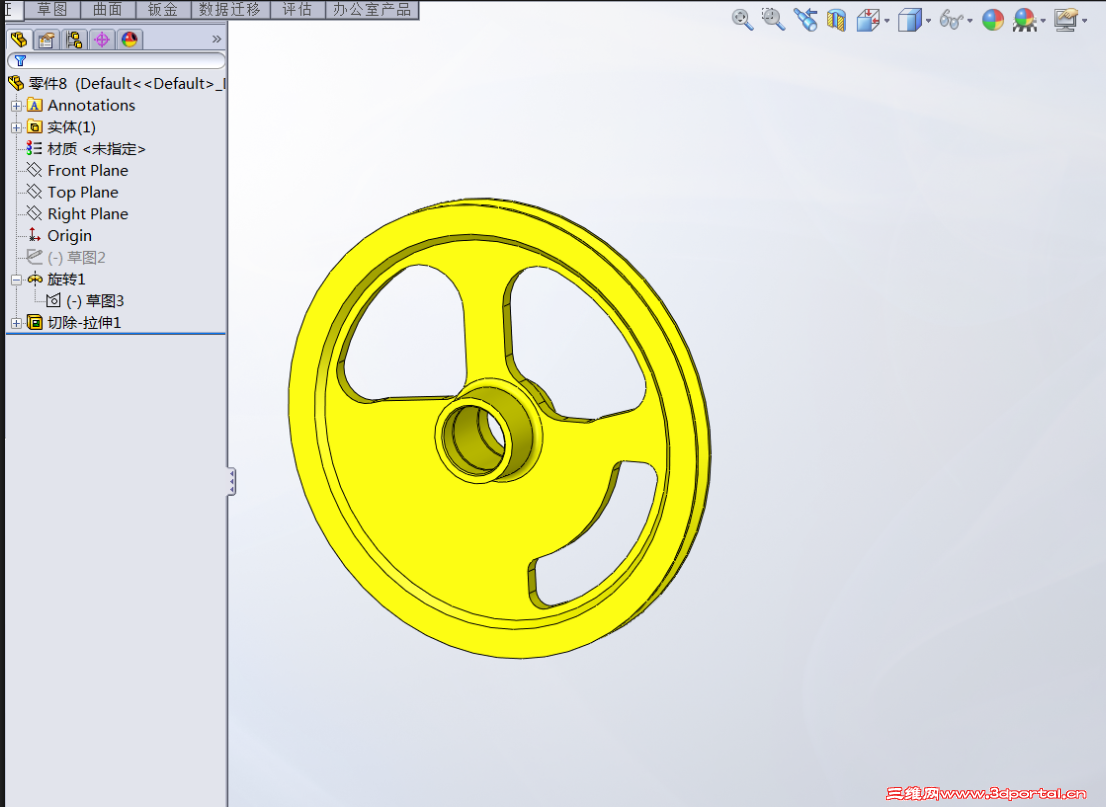Select Front Plane in tree

click(87, 171)
